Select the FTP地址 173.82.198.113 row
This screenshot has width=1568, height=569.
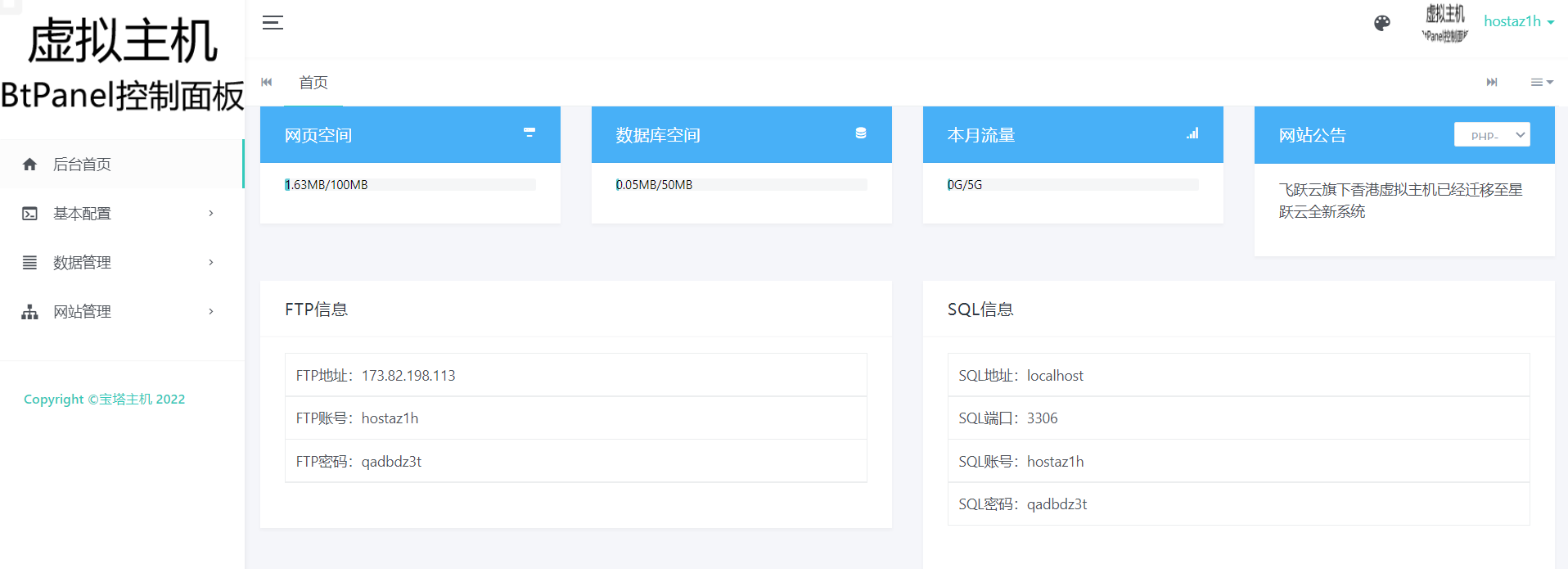(x=576, y=375)
